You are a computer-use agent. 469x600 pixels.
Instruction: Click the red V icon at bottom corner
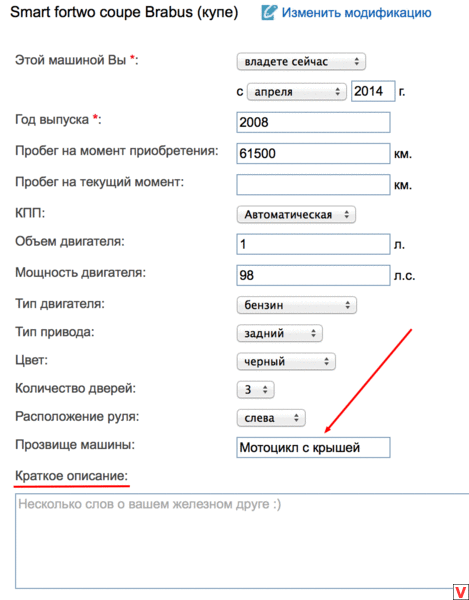(x=461, y=592)
